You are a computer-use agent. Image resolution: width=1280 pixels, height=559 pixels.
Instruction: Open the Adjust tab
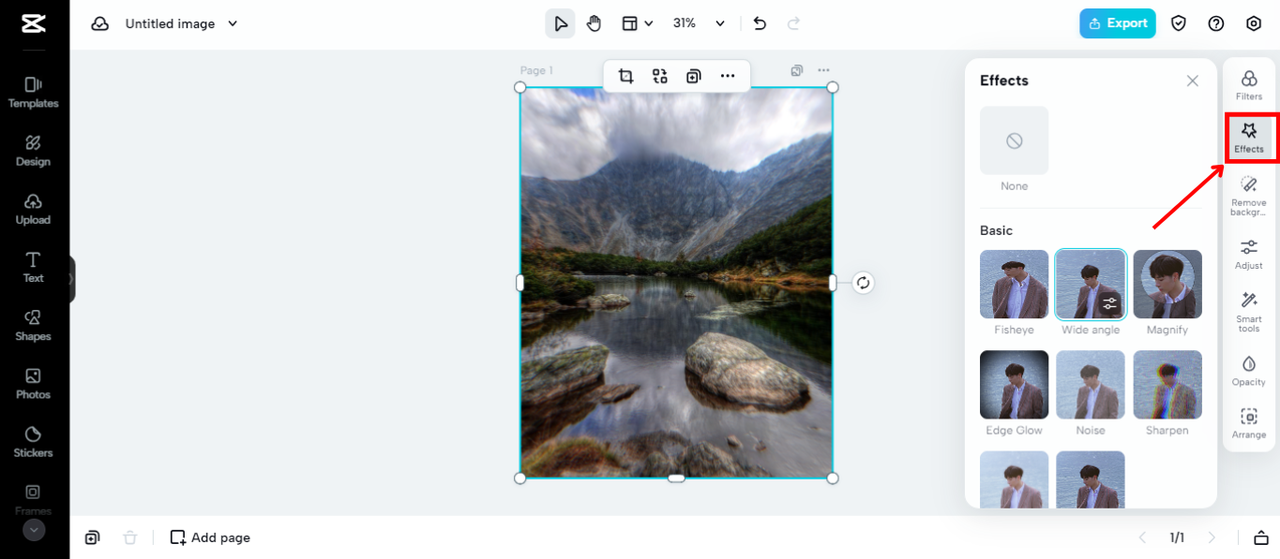(1249, 254)
